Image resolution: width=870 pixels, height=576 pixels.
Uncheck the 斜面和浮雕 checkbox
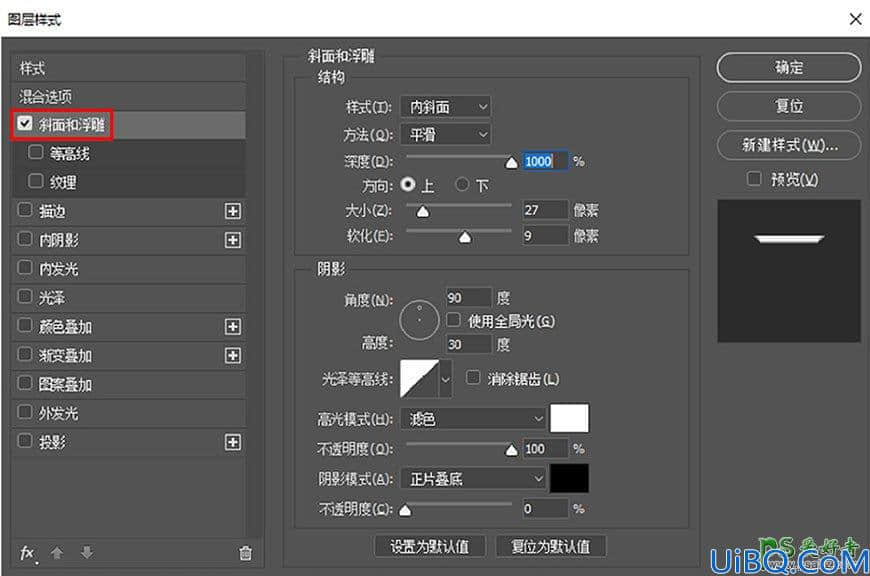[x=25, y=123]
